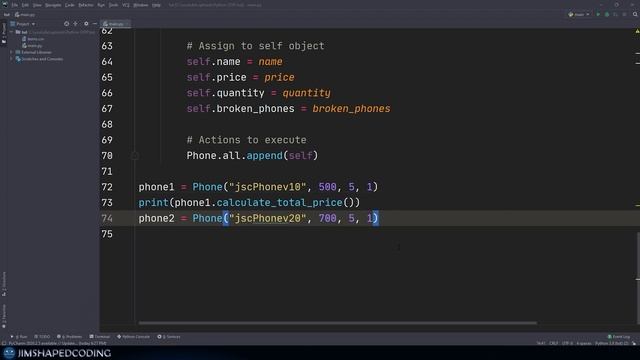This screenshot has width=640, height=360.
Task: Open the File menu
Action: point(15,5)
